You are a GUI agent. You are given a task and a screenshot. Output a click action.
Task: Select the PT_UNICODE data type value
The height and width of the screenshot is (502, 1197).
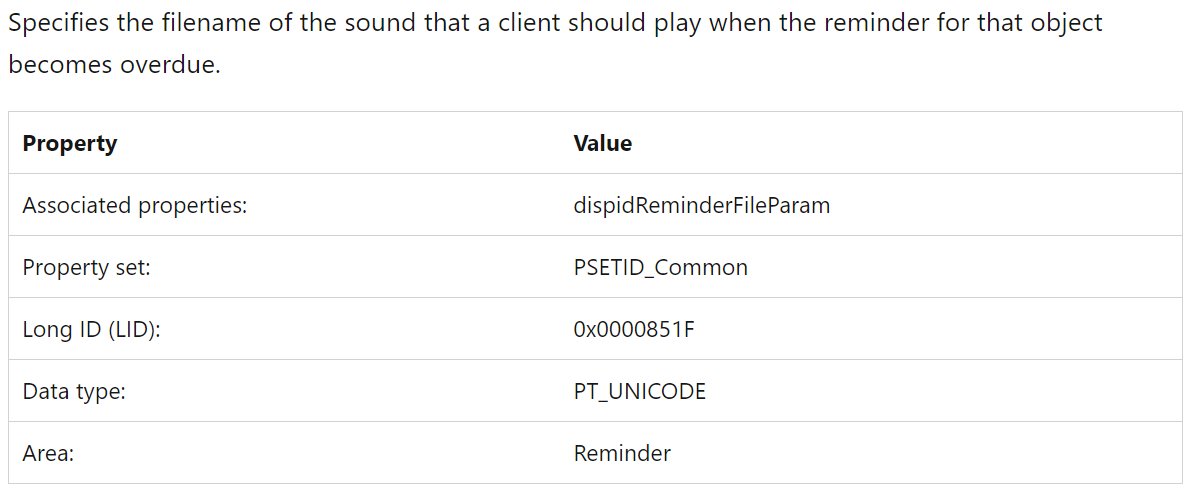[x=640, y=392]
